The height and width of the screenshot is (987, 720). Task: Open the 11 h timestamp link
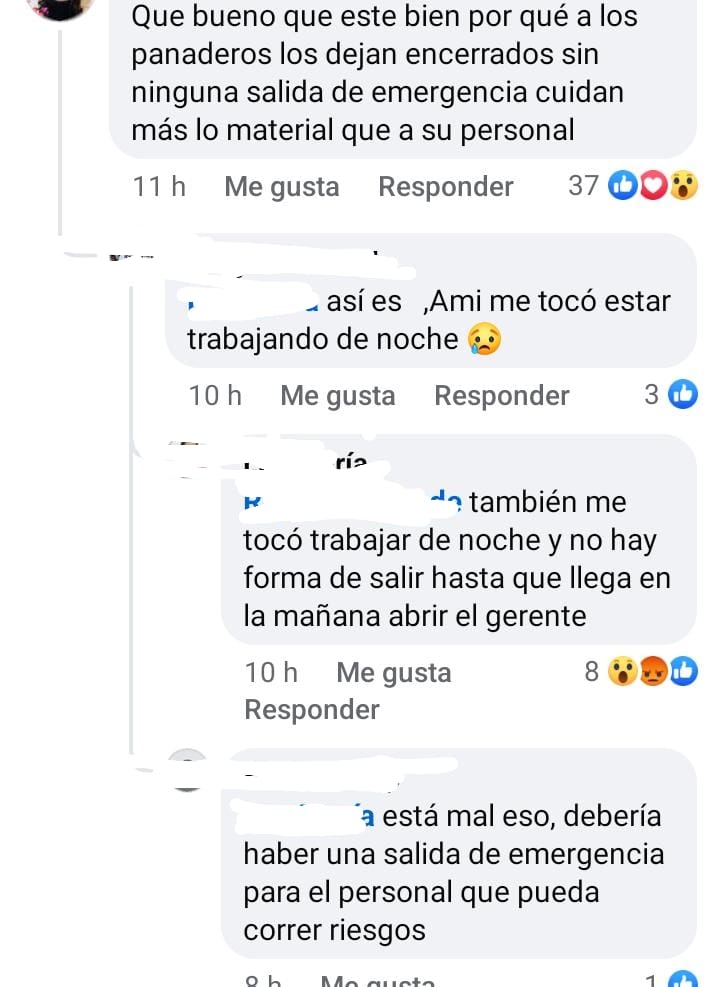tap(159, 187)
